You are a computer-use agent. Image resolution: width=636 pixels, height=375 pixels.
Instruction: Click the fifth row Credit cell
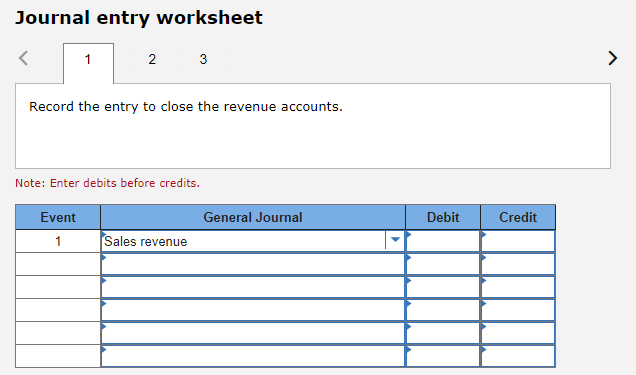(x=518, y=333)
